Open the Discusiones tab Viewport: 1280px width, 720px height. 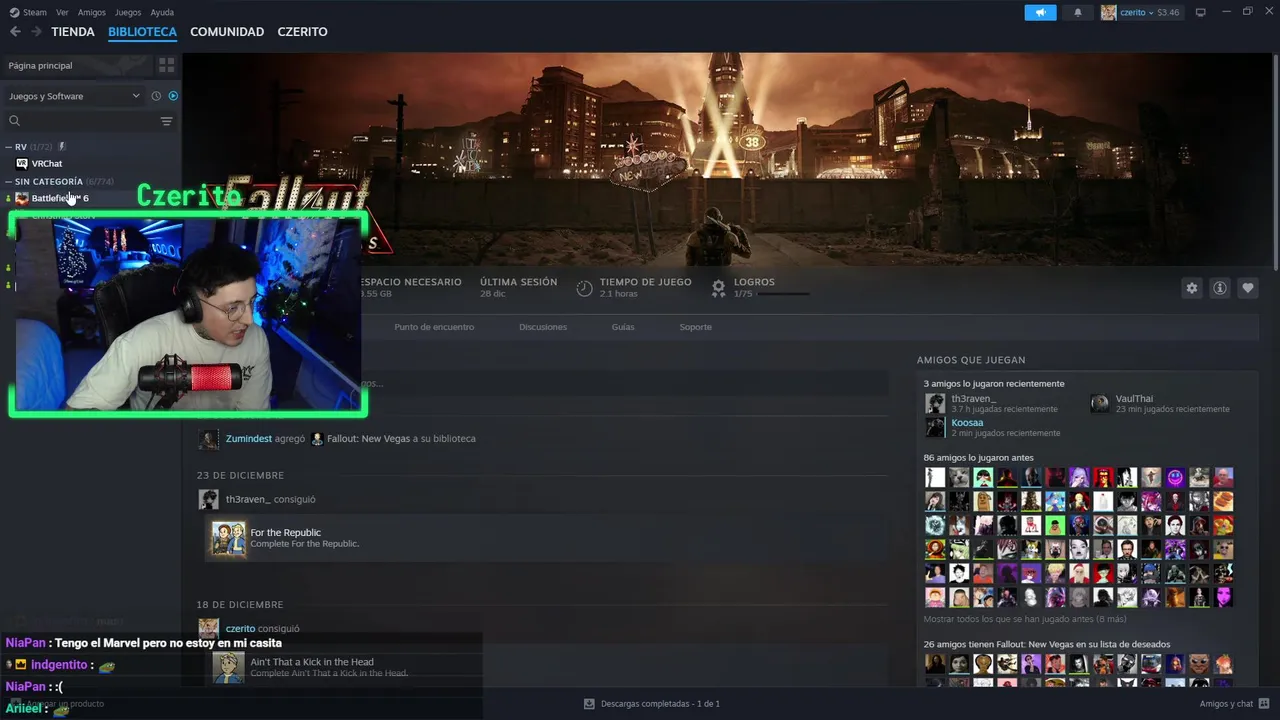coord(543,327)
